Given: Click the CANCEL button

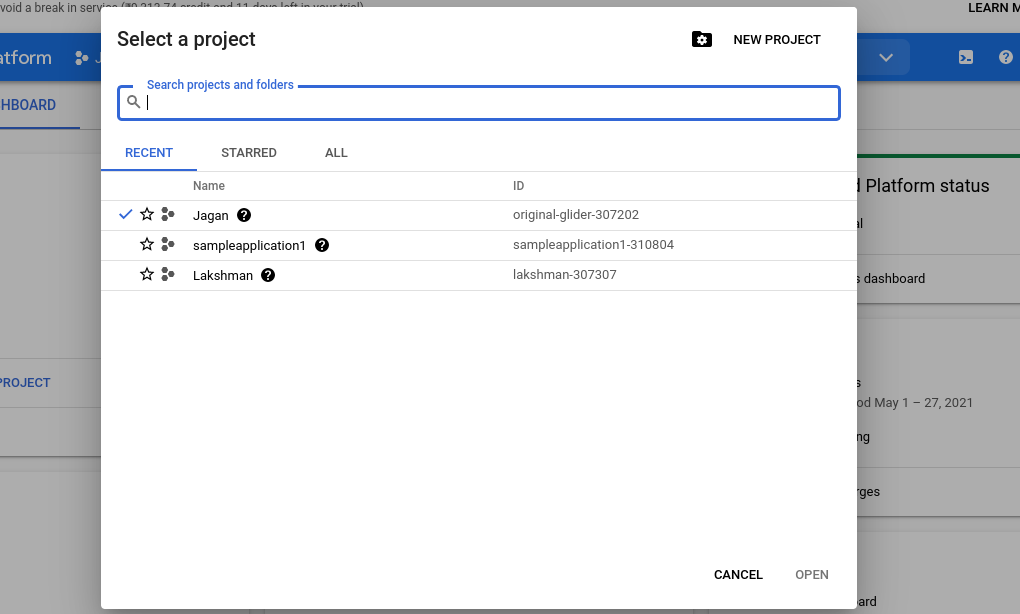Looking at the screenshot, I should click(738, 575).
